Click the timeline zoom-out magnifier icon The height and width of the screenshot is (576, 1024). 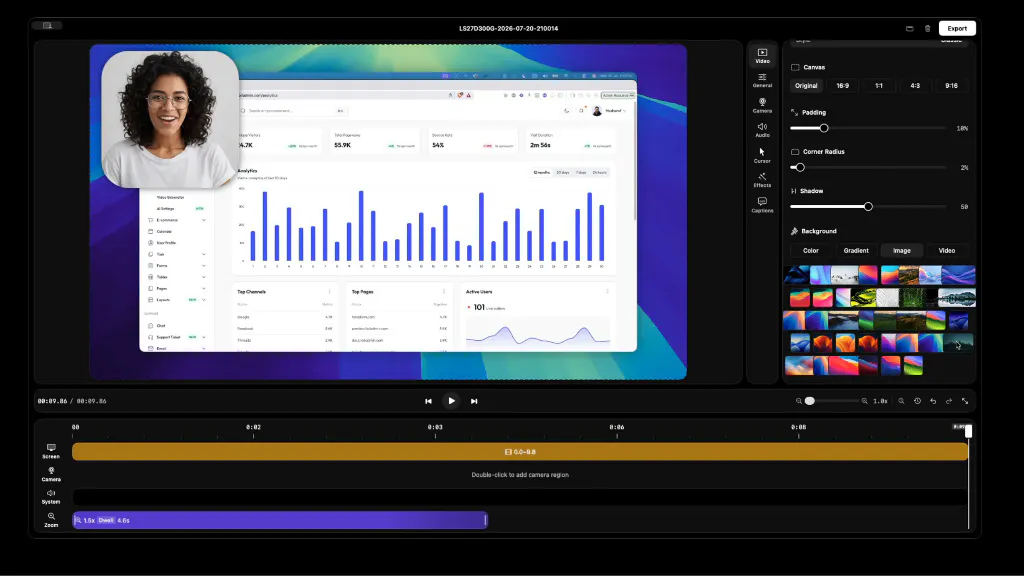(799, 401)
